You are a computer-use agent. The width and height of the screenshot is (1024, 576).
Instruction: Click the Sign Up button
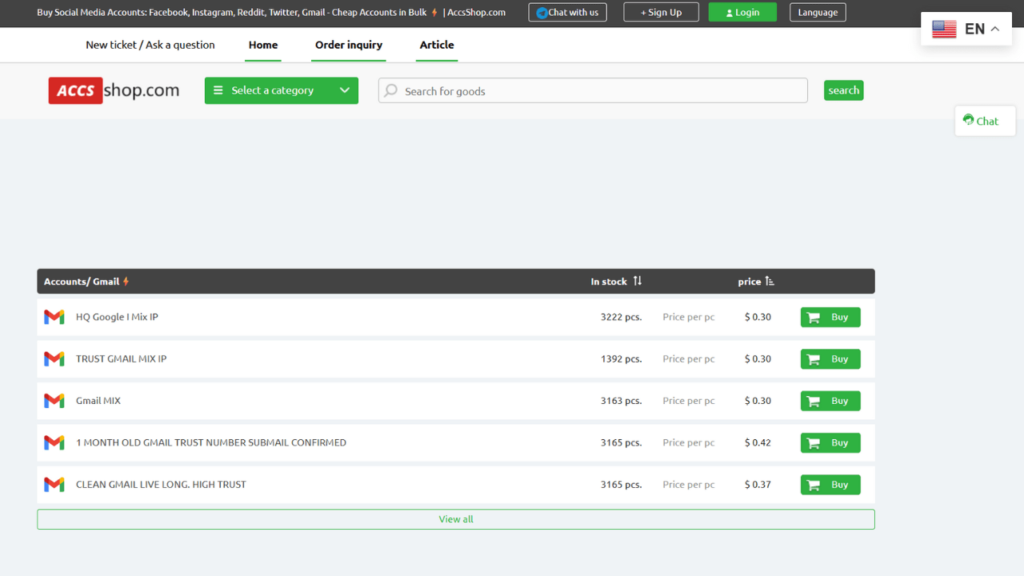tap(661, 12)
